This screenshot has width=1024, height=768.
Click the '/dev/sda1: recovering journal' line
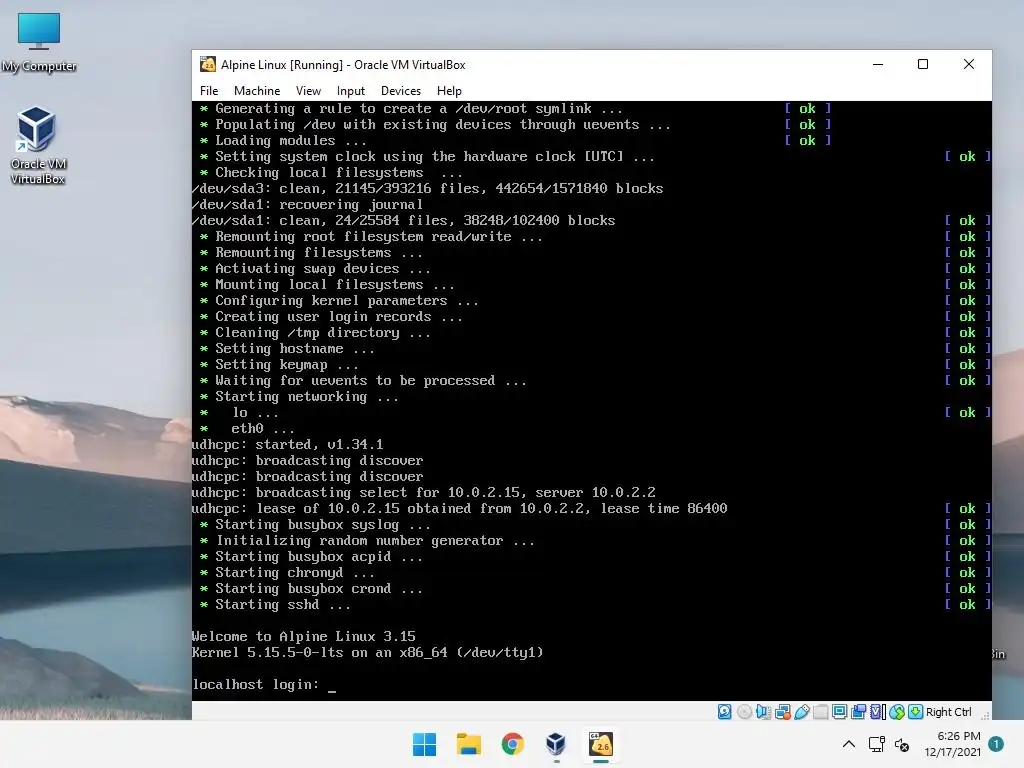click(307, 204)
